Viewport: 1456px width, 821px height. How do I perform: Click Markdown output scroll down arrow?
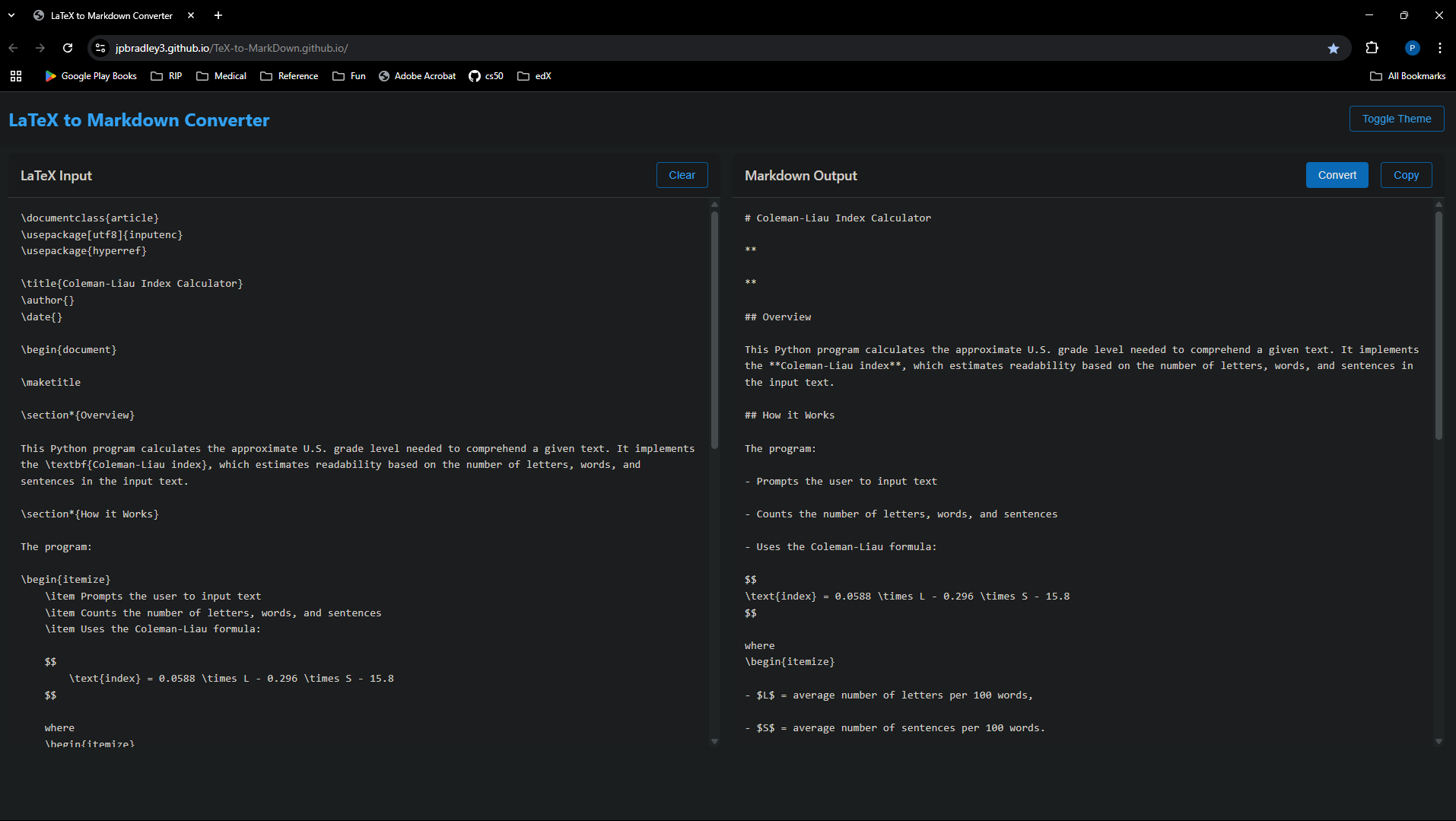(x=1438, y=741)
